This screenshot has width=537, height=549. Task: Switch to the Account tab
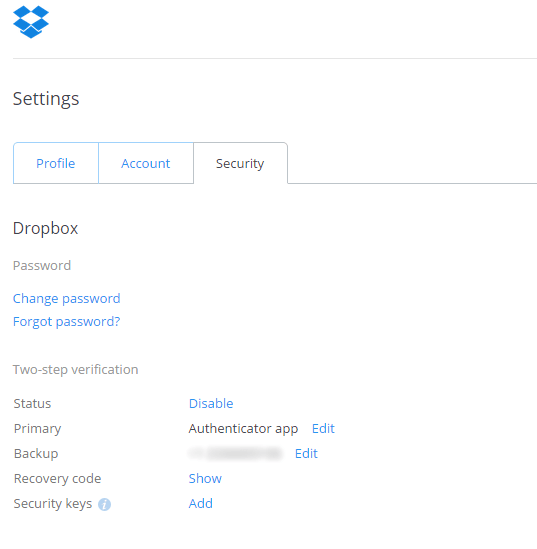[x=146, y=163]
